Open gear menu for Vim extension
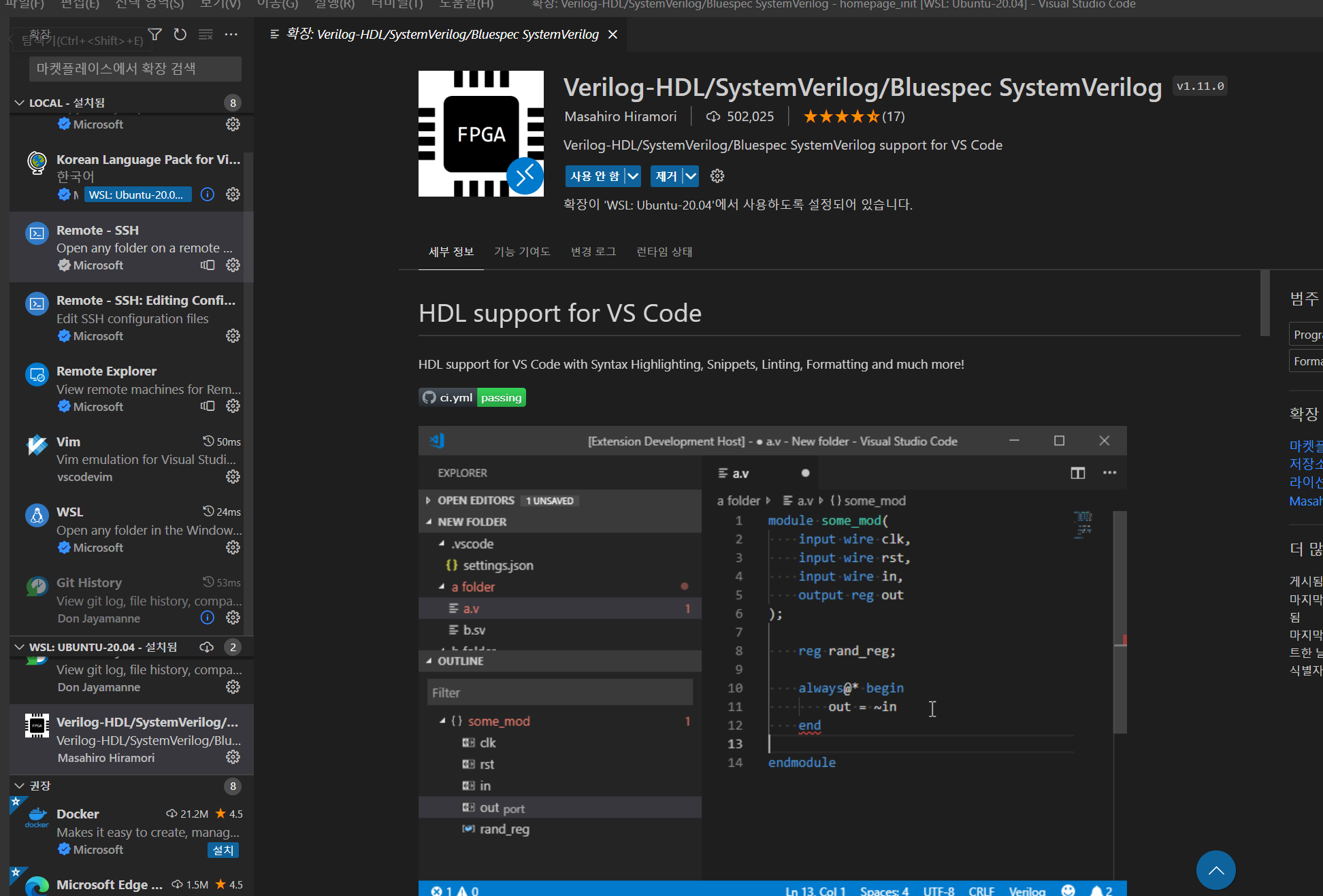 tap(233, 477)
